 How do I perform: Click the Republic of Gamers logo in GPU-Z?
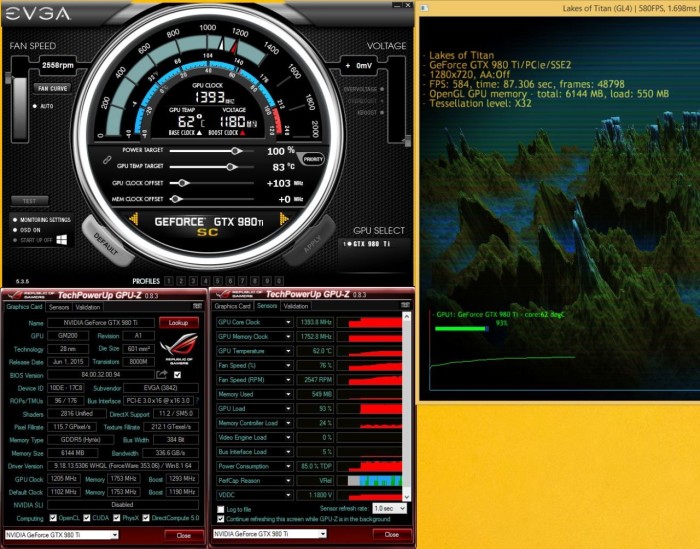(179, 349)
